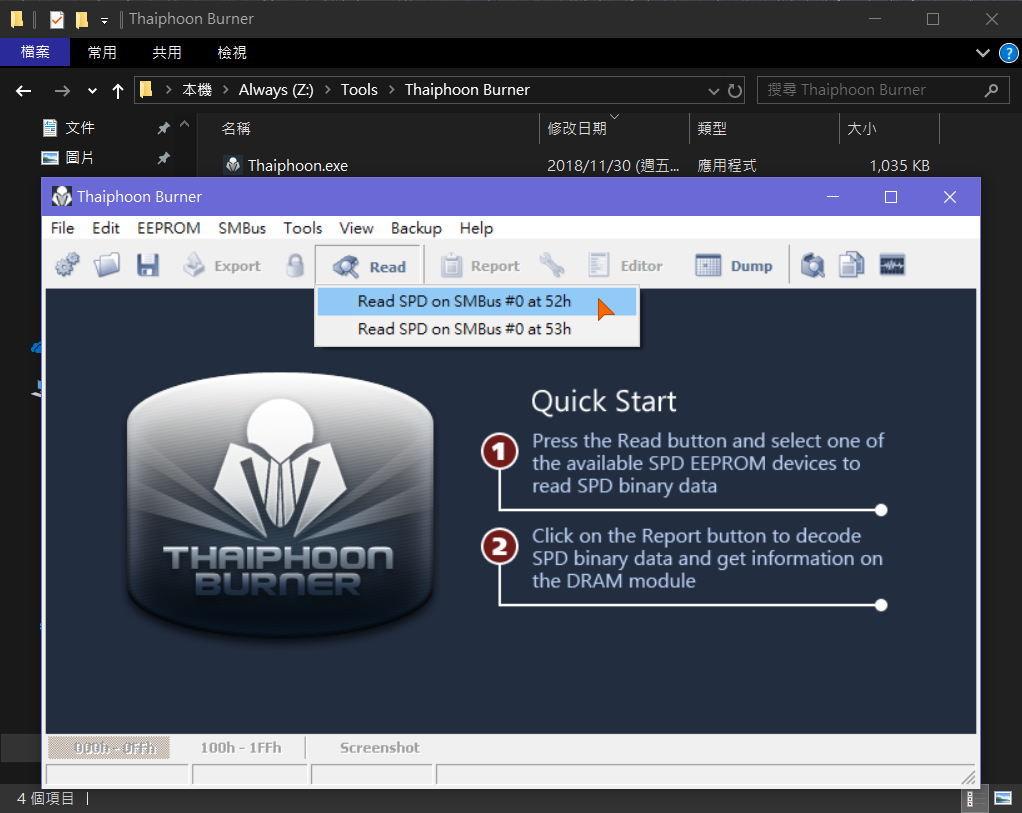Open the Help menu
Viewport: 1022px width, 813px height.
click(476, 228)
